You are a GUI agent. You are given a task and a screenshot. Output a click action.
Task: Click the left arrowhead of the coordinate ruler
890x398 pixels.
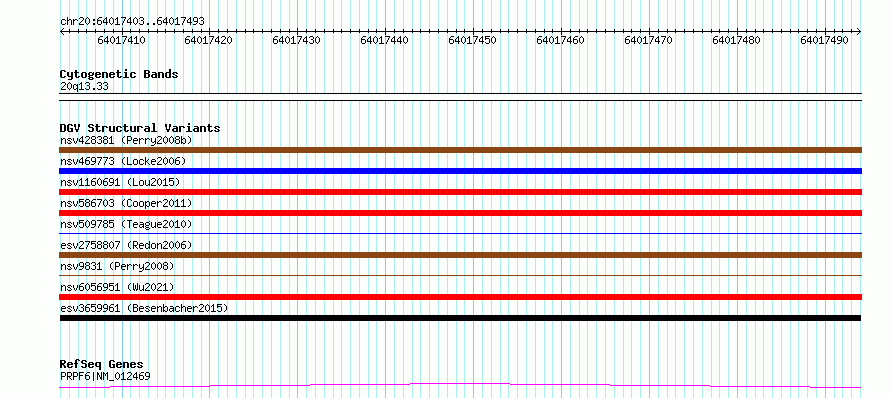(x=62, y=31)
